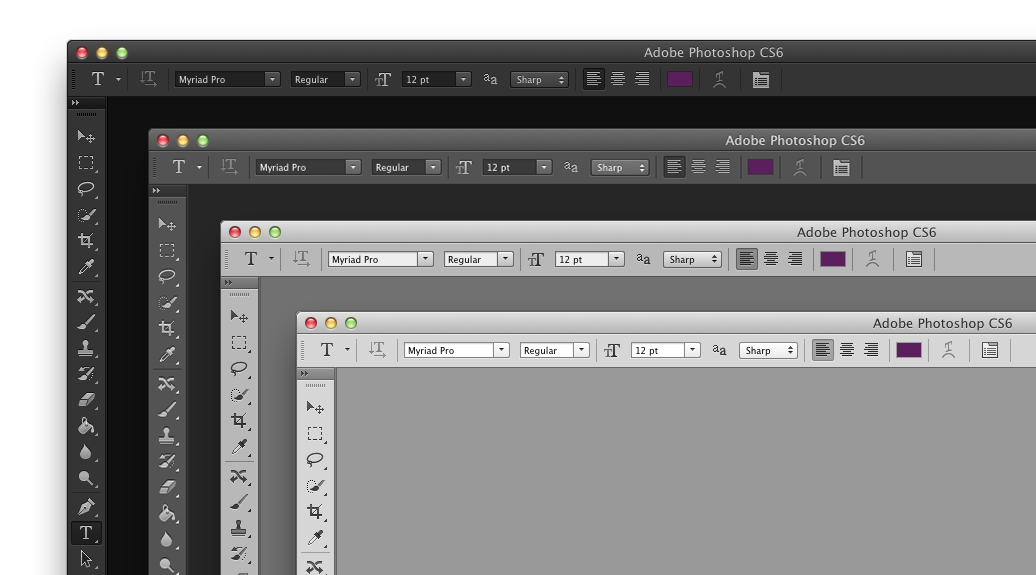1036x575 pixels.
Task: Select Eyedropper tool in medium gray window
Action: pyautogui.click(x=239, y=447)
